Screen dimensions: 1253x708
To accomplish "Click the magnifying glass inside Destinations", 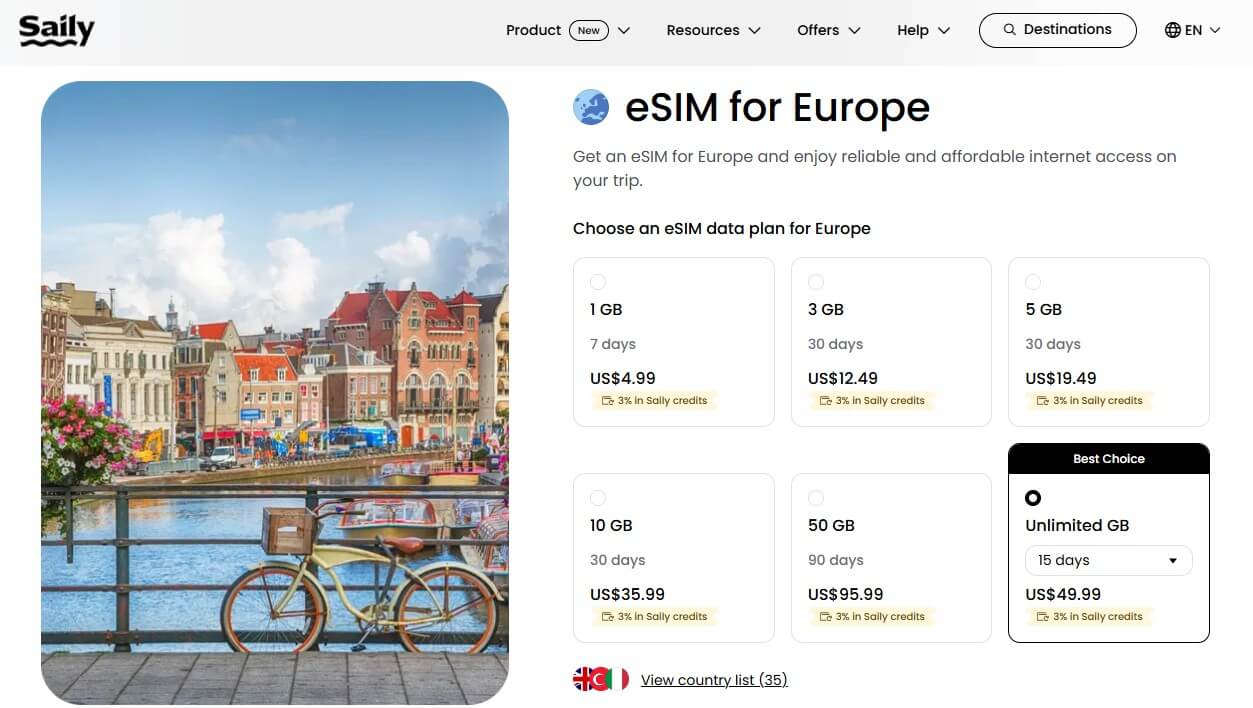I will (x=1008, y=30).
